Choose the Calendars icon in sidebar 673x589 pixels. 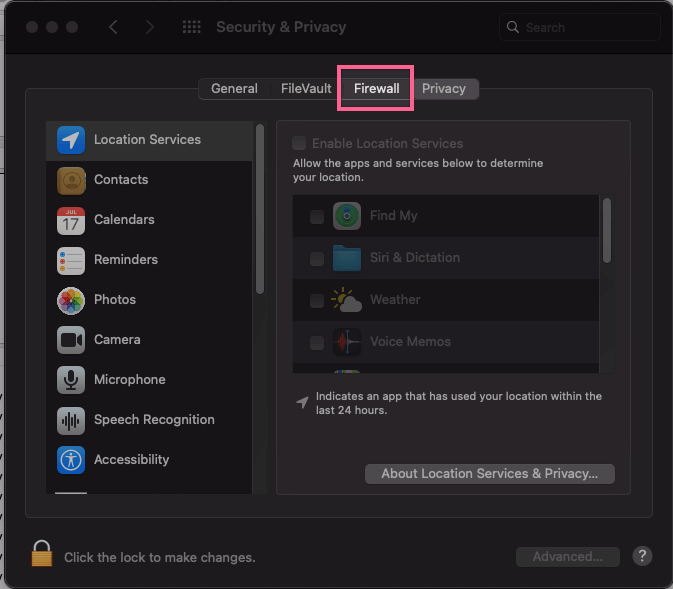click(71, 221)
